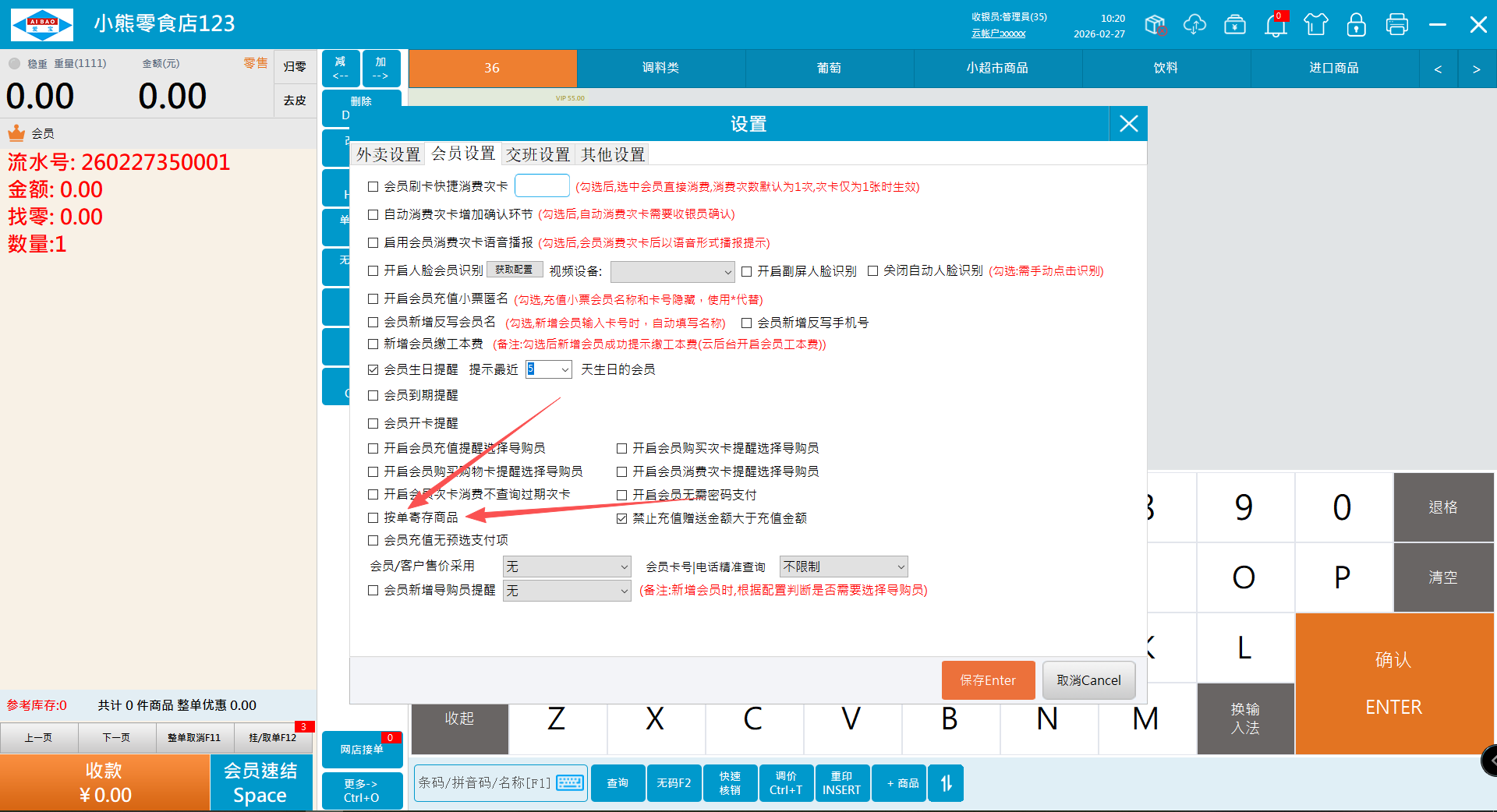
Task: Click the package box icon with red X
Action: [1155, 25]
